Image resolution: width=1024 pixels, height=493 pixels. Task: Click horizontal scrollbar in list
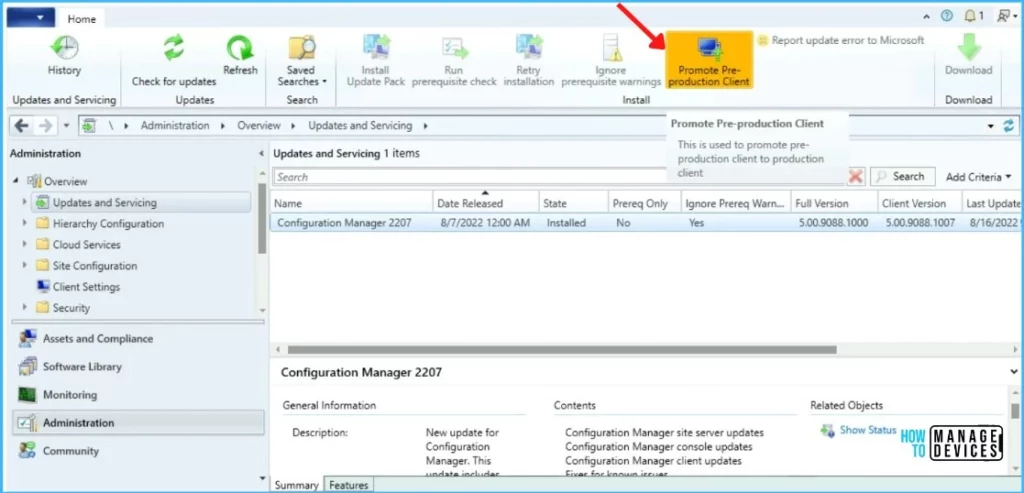(x=562, y=349)
